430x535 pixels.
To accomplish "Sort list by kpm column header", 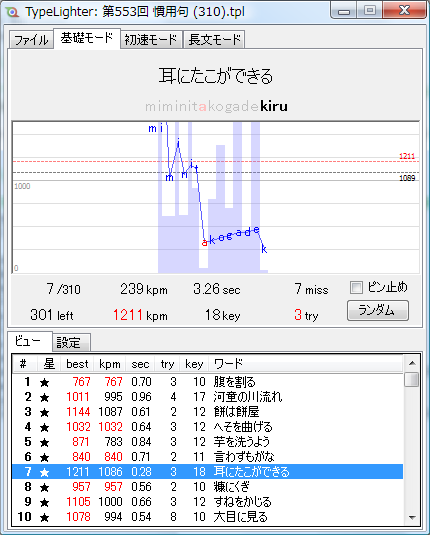I will point(110,364).
